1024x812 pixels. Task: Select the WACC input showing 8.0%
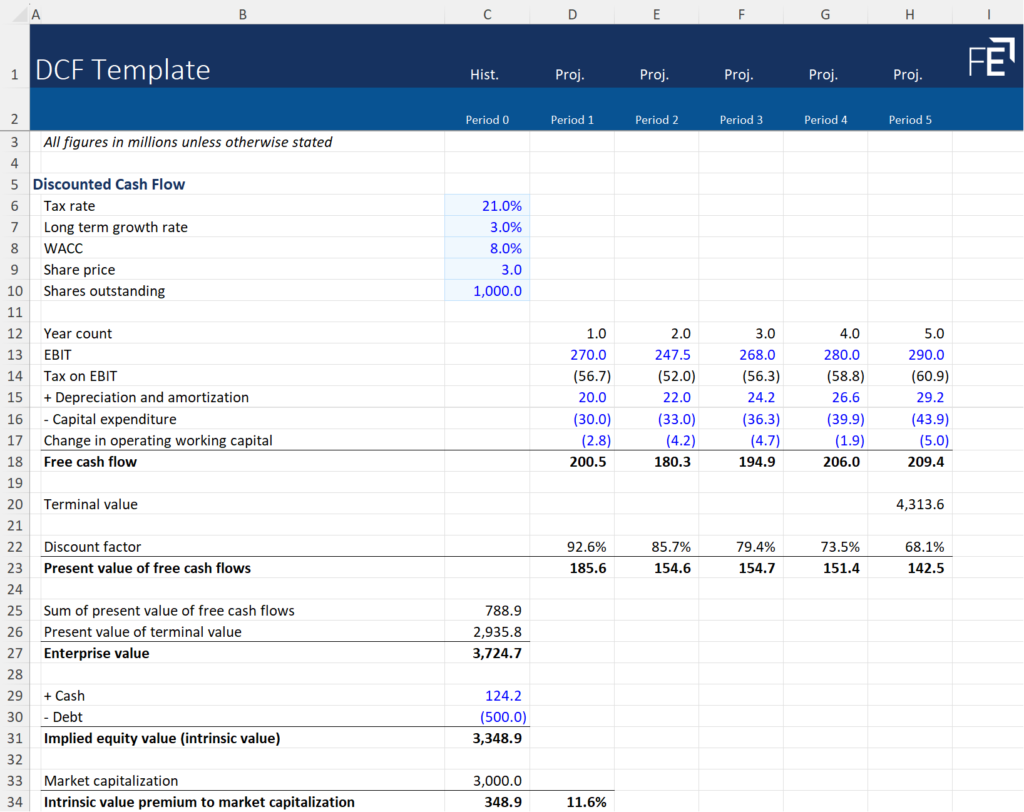pos(487,248)
